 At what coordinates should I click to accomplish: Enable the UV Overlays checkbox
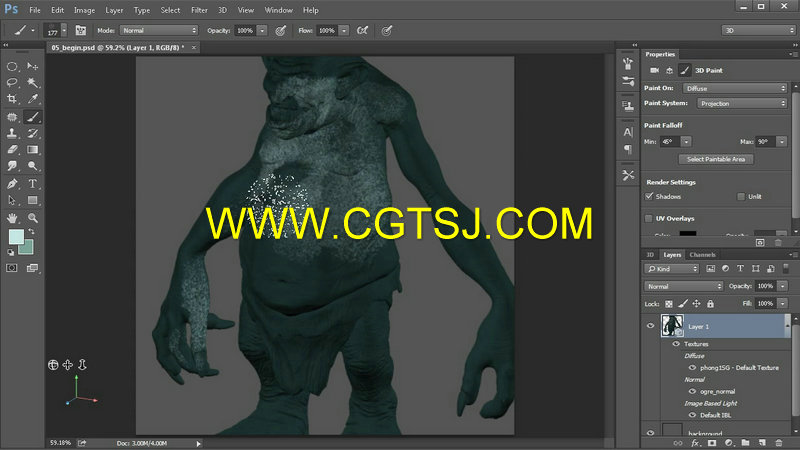648,218
